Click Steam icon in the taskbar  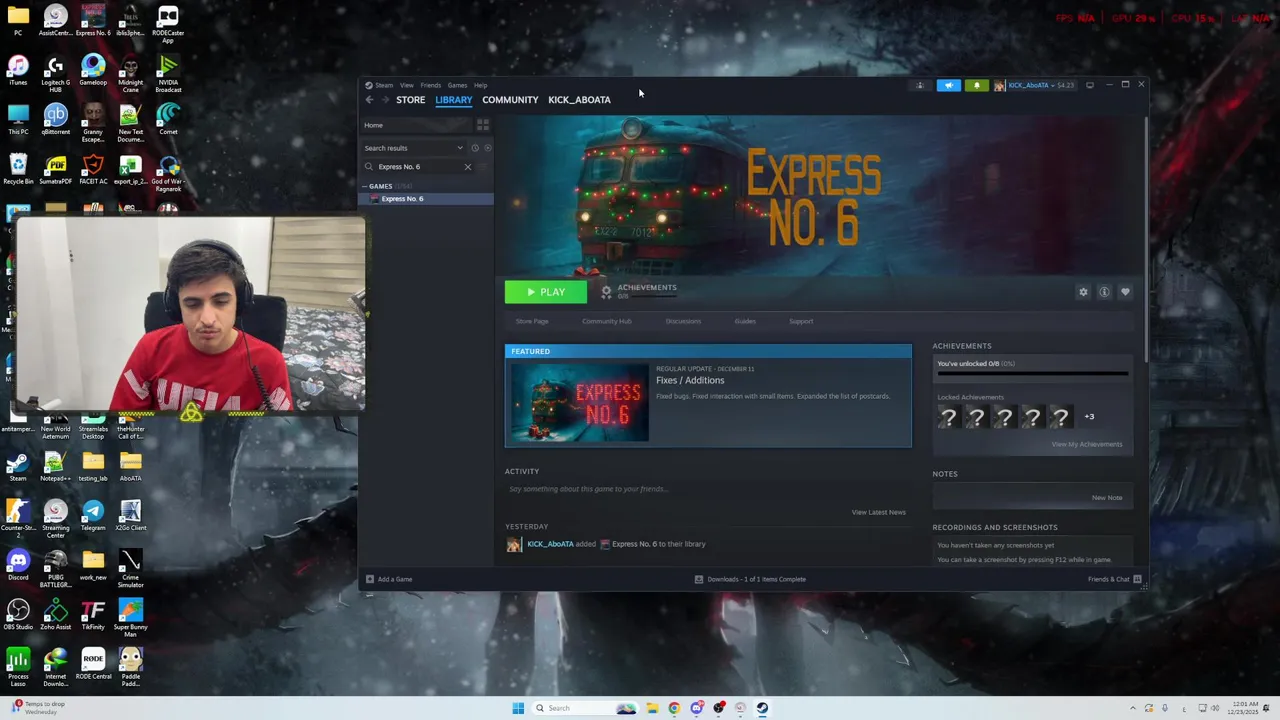pos(762,708)
